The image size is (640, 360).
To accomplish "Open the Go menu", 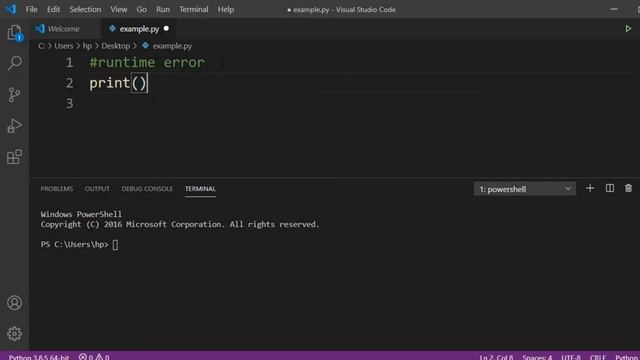I will 142,9.
